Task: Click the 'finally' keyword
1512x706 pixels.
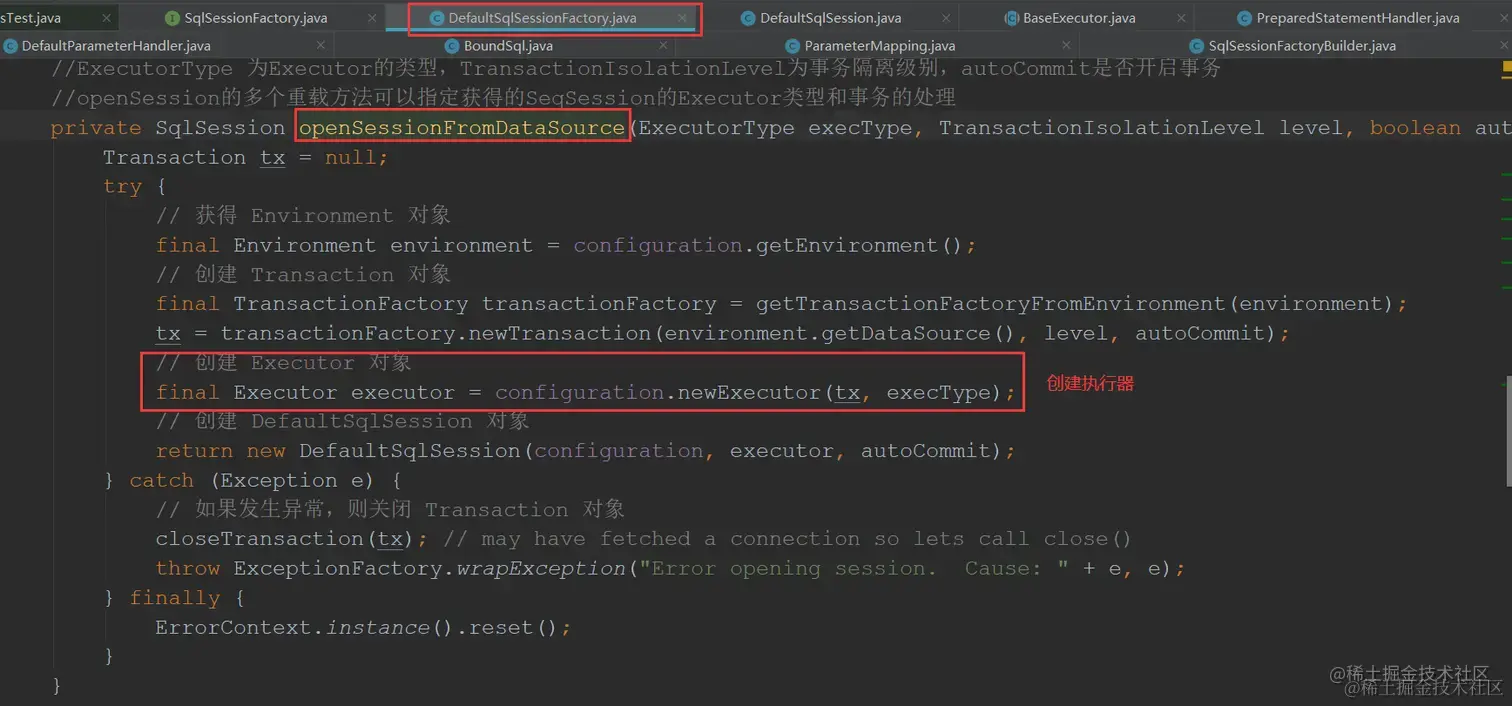Action: [174, 598]
